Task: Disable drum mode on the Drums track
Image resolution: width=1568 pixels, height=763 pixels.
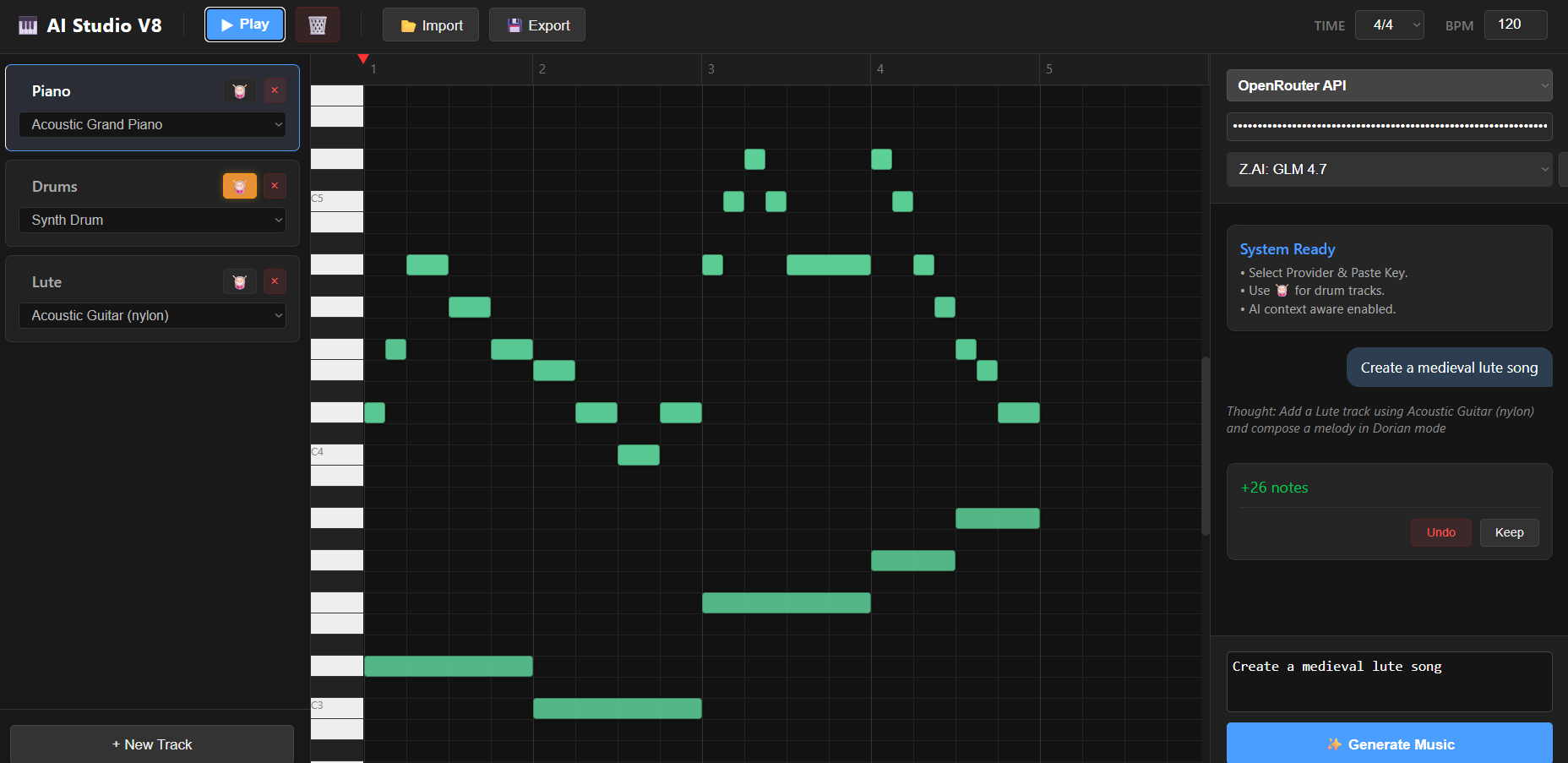Action: [240, 186]
